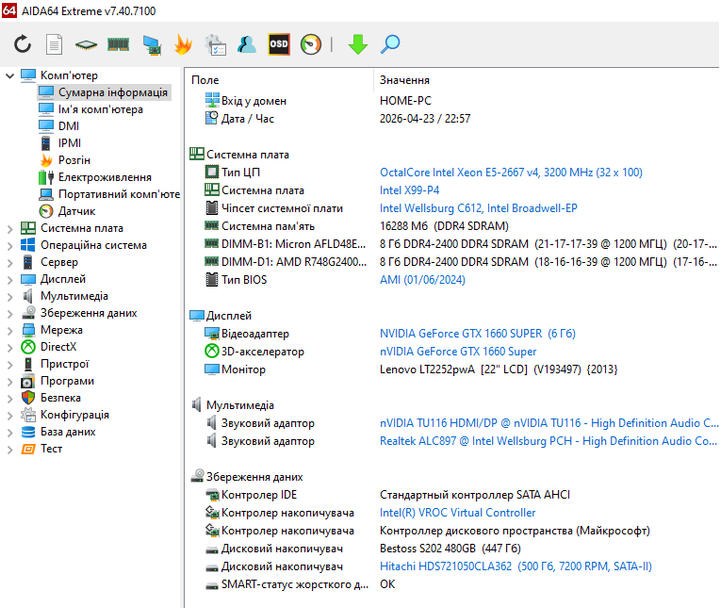720x608 pixels.
Task: Open the Intel Wellsburg C612 chipset link
Action: tap(478, 208)
